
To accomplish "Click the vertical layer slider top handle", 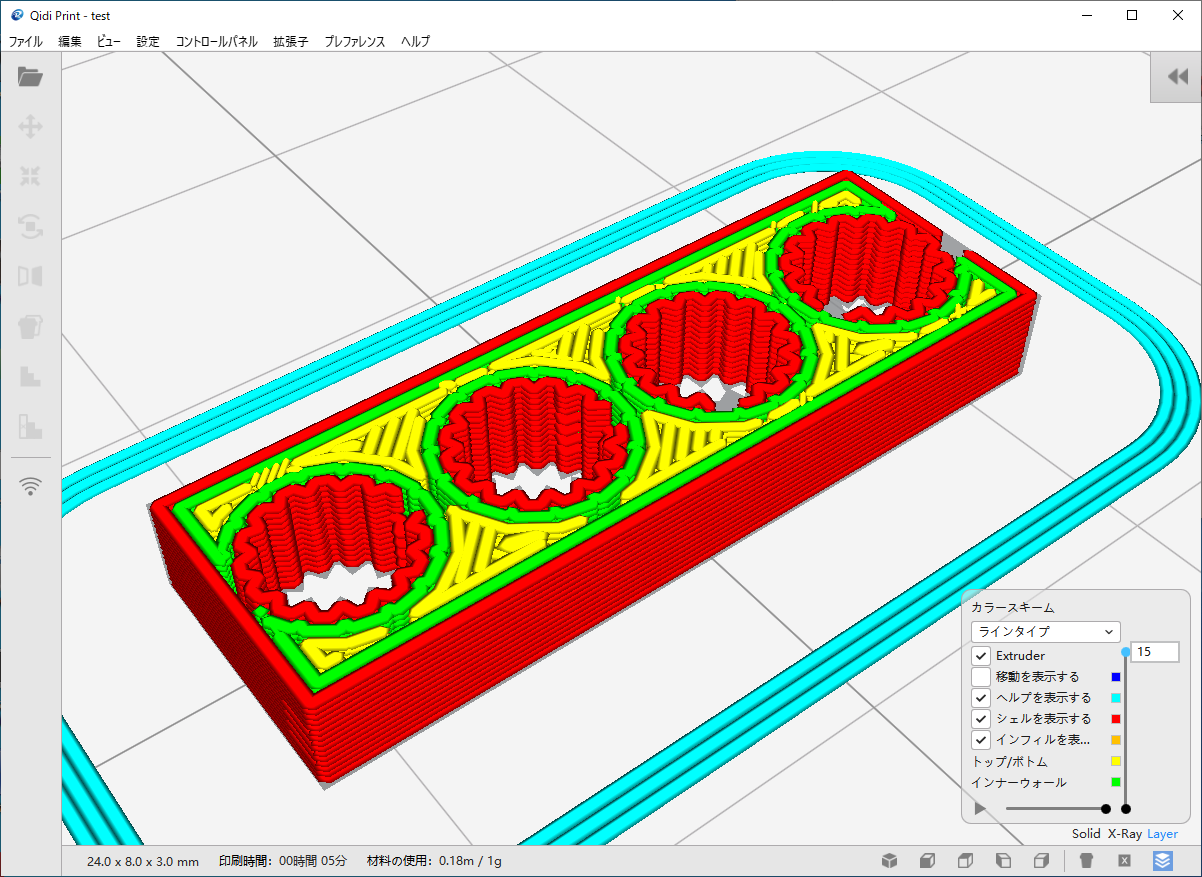I will point(1126,652).
